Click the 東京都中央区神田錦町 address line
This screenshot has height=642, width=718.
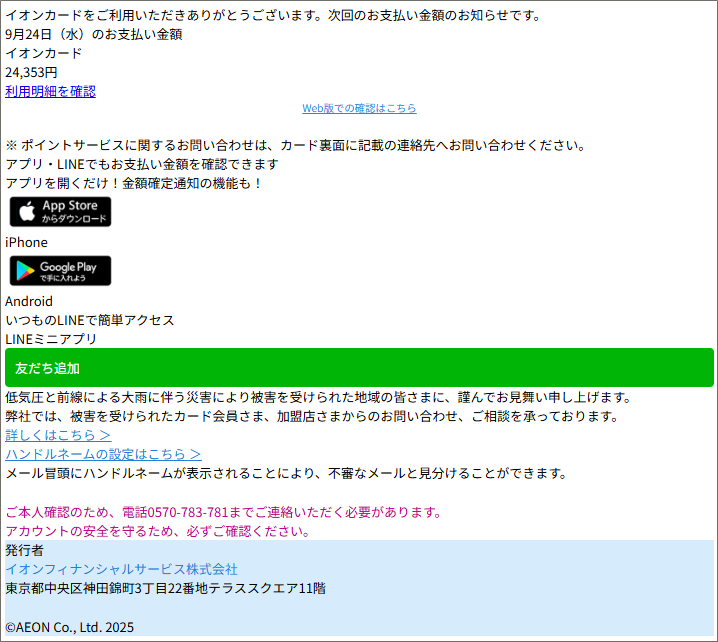click(x=165, y=588)
